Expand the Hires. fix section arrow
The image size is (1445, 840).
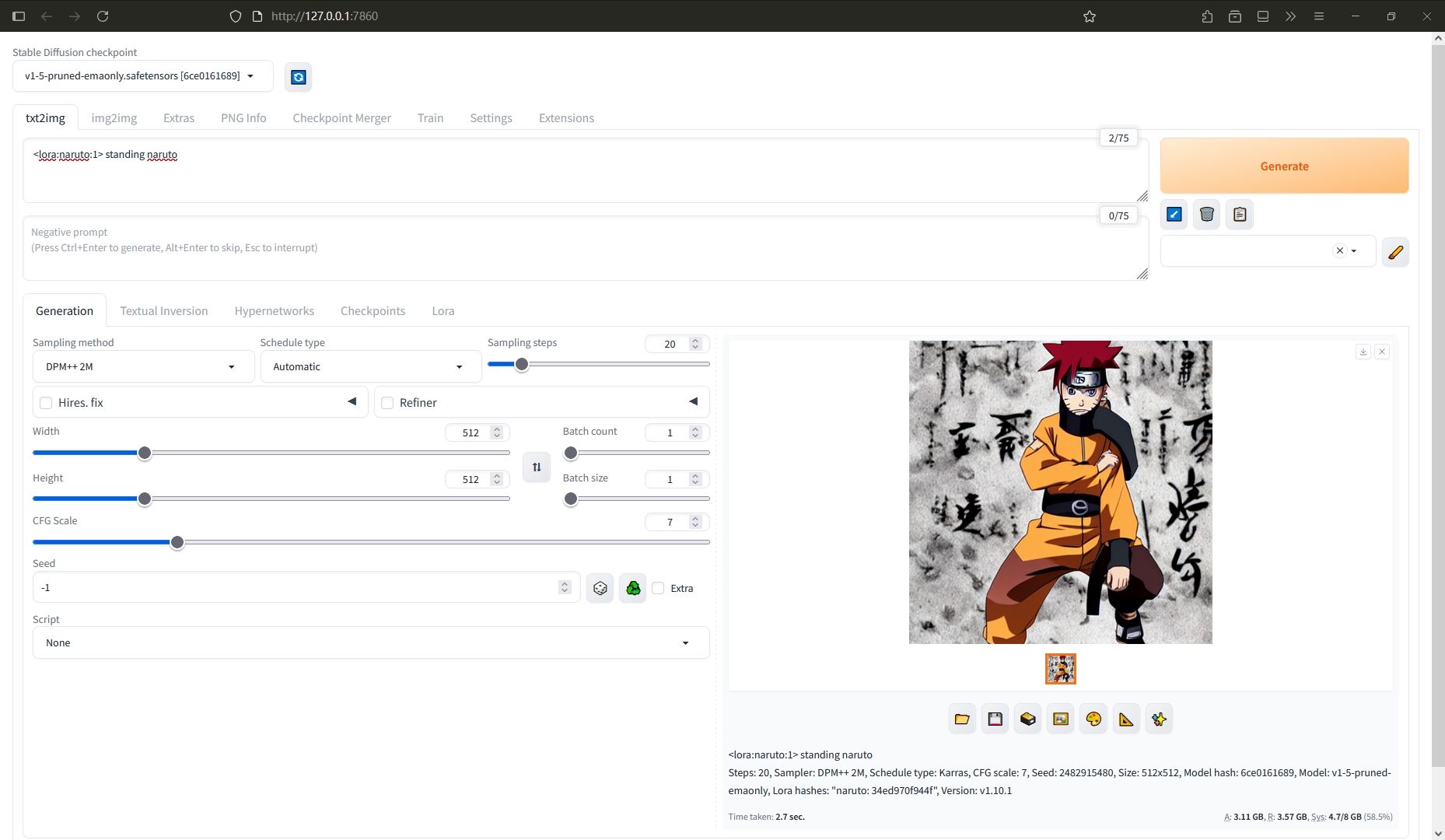pos(352,401)
